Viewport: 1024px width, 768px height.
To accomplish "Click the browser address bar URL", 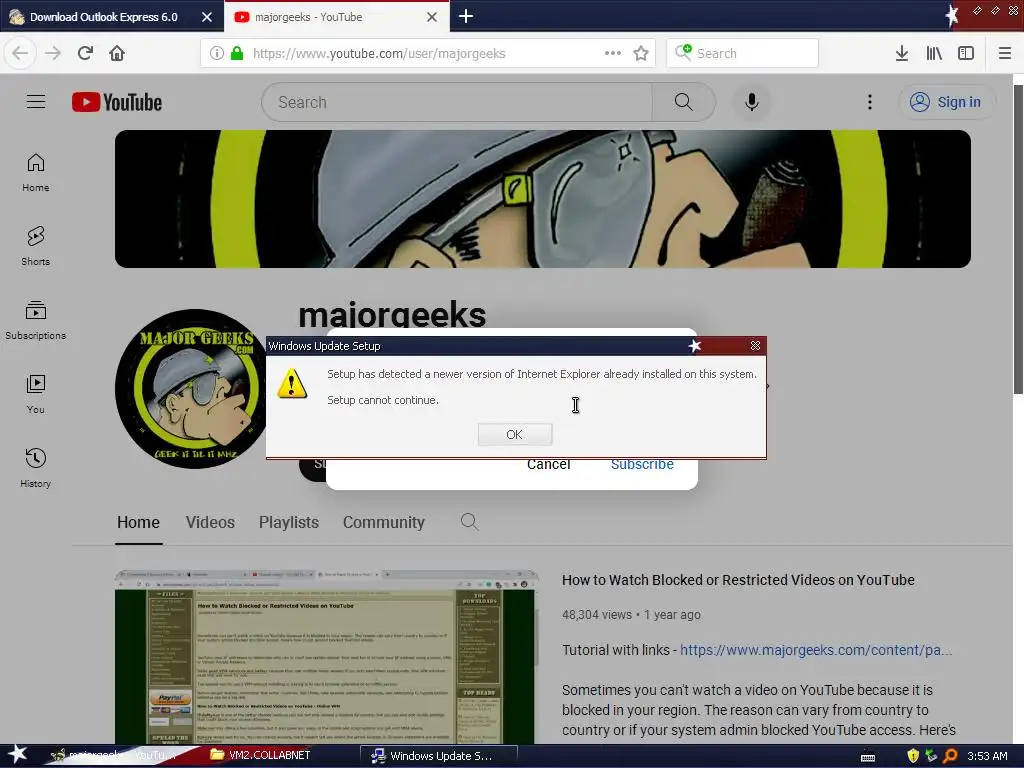I will click(379, 54).
